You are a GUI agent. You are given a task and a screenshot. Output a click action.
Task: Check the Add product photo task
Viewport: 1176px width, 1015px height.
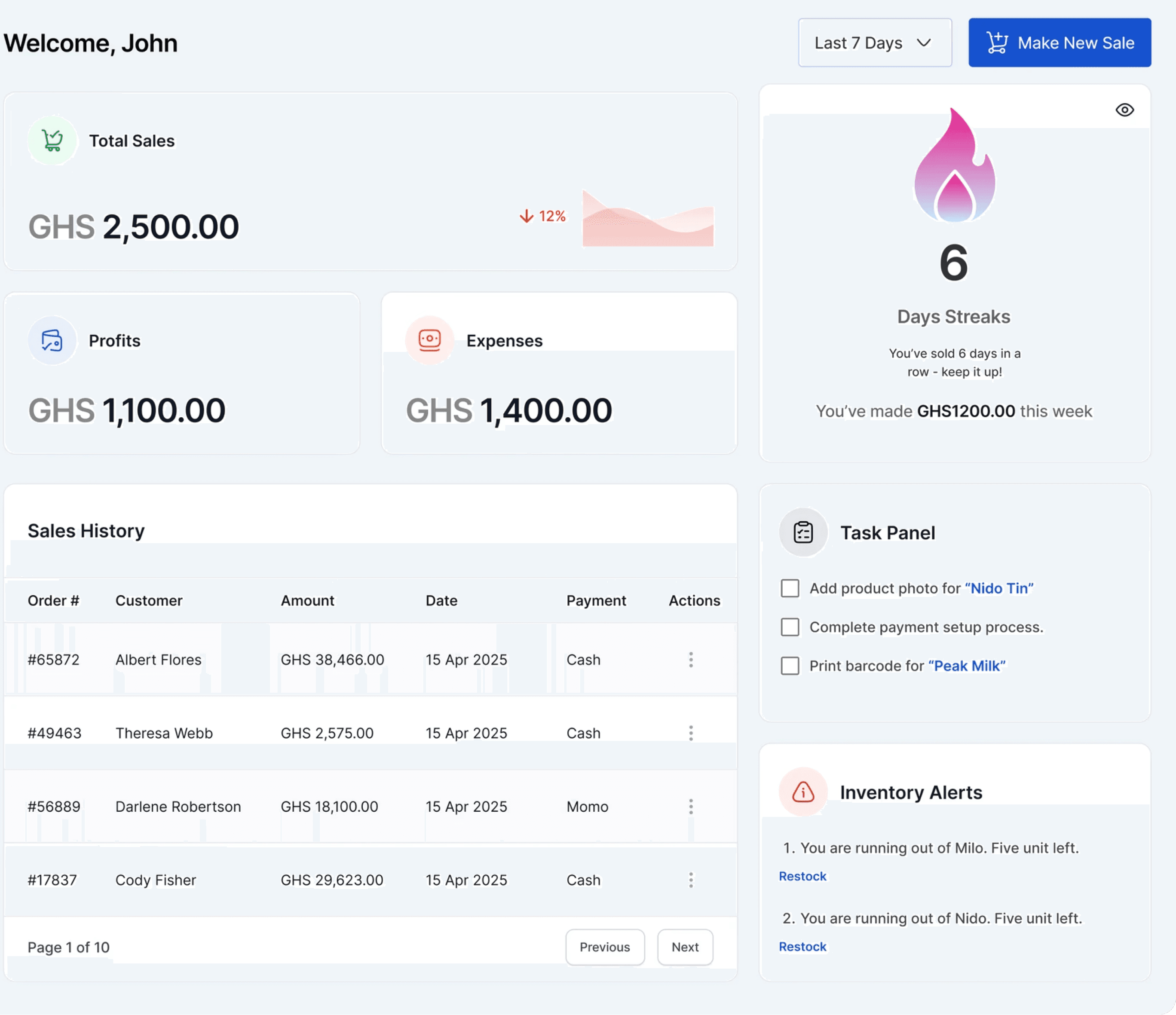pyautogui.click(x=790, y=588)
